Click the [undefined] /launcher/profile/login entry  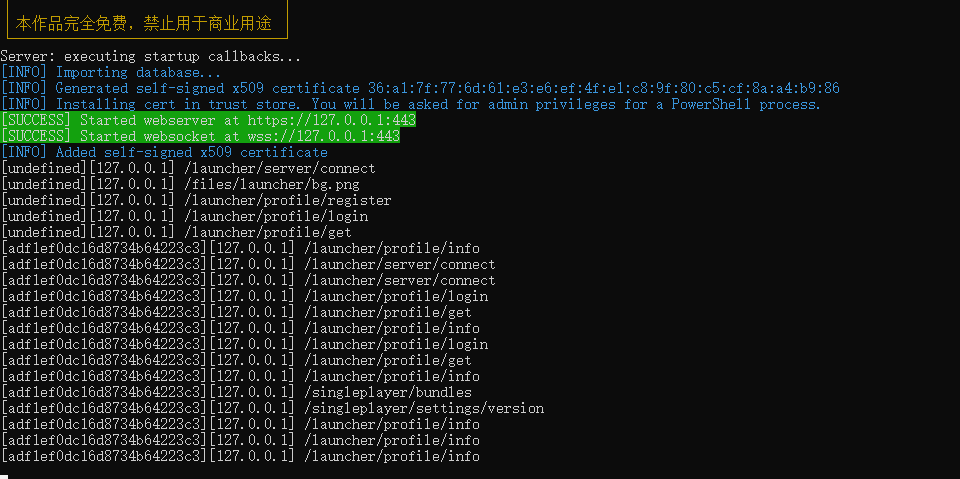click(x=184, y=216)
